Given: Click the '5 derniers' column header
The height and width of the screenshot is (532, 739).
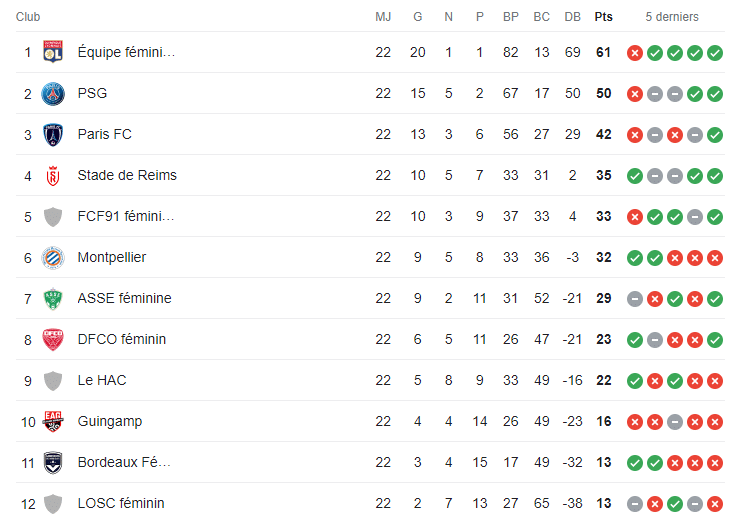Looking at the screenshot, I should tap(672, 17).
